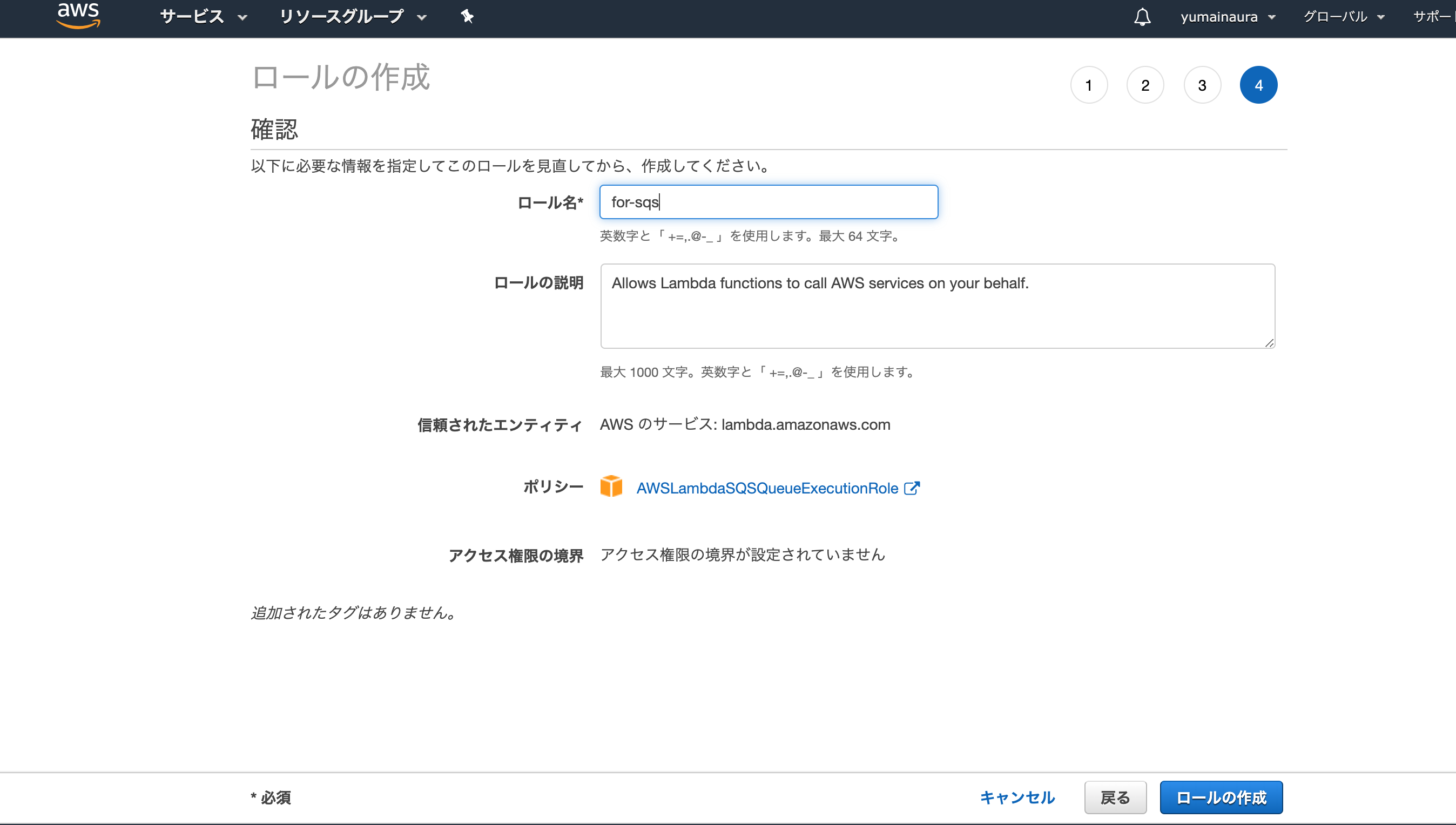Click the ロール名* field label
The width and height of the screenshot is (1456, 825).
[x=550, y=202]
